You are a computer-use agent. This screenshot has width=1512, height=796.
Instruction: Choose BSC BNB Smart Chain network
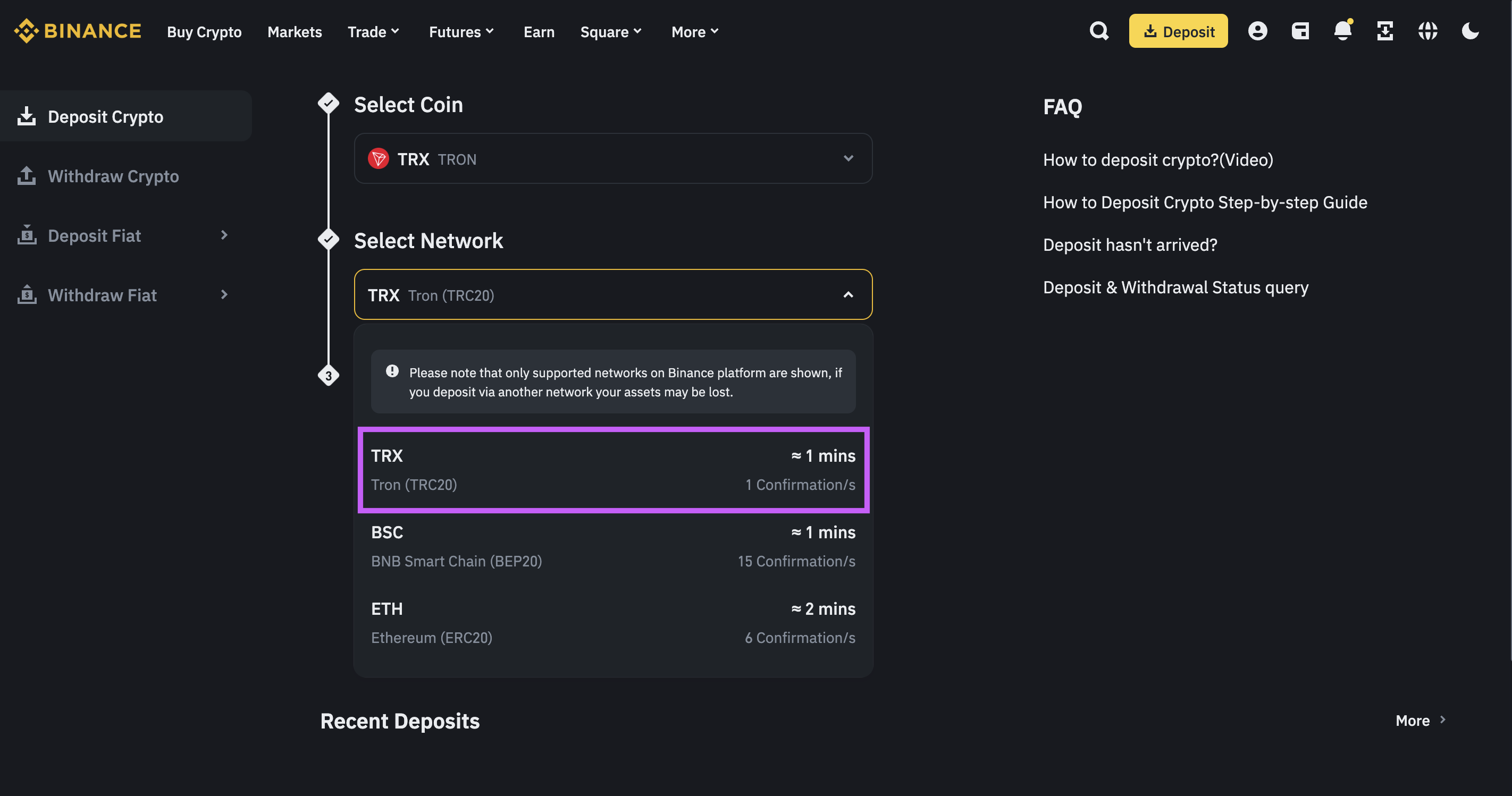[613, 546]
